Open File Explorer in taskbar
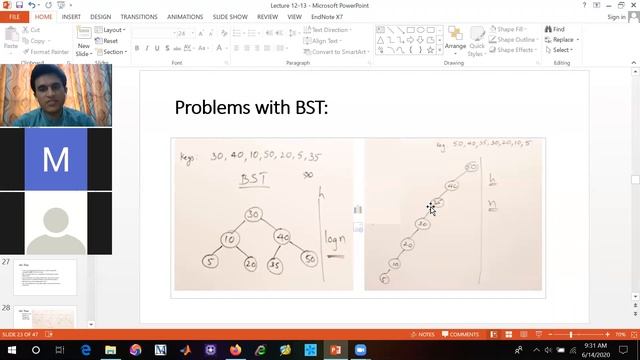Image resolution: width=640 pixels, height=360 pixels. click(x=111, y=350)
